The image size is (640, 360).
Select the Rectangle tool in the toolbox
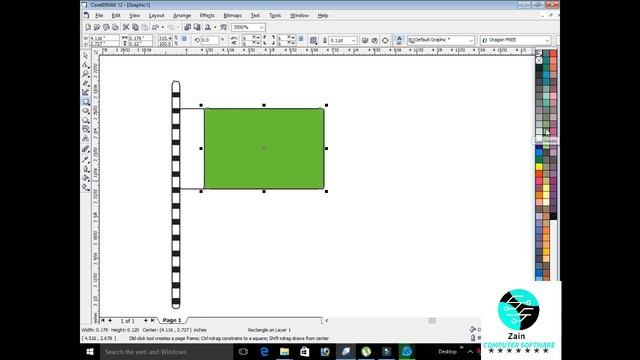86,102
